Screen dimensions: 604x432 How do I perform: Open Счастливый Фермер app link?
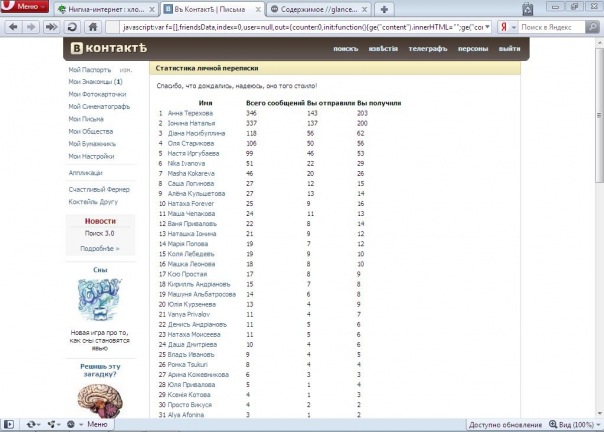[99, 189]
